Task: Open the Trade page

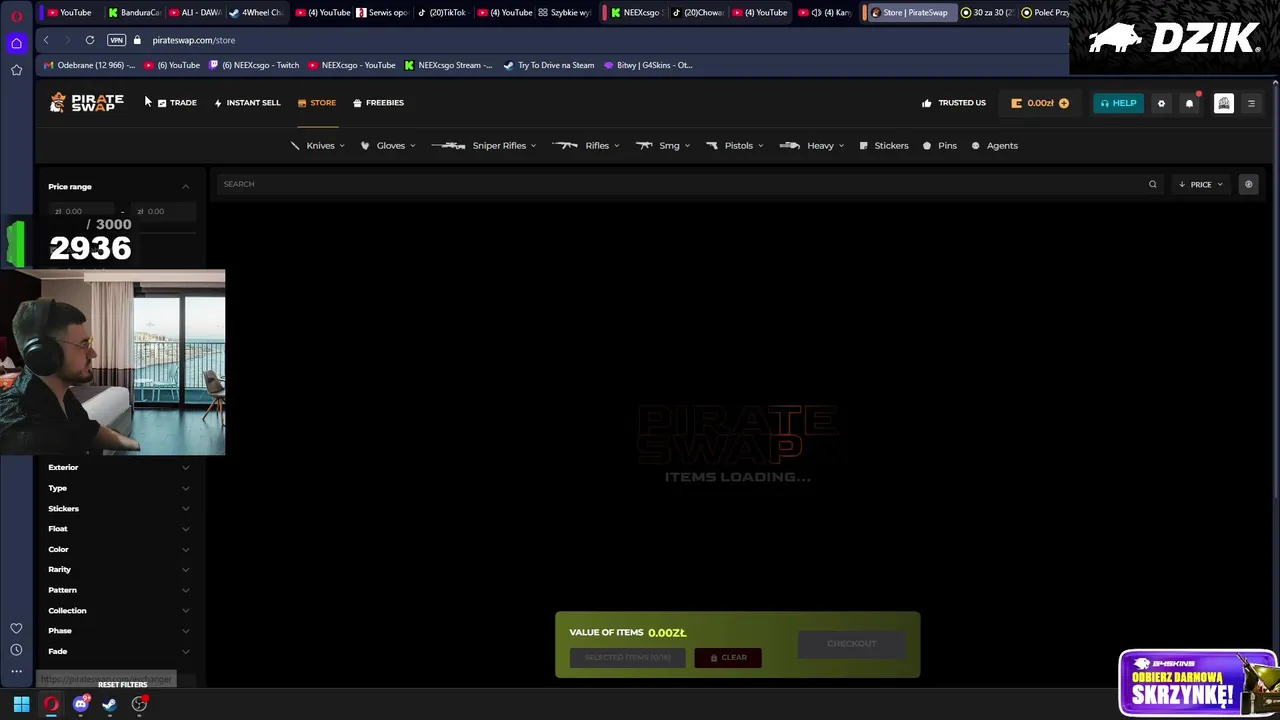Action: click(x=177, y=103)
